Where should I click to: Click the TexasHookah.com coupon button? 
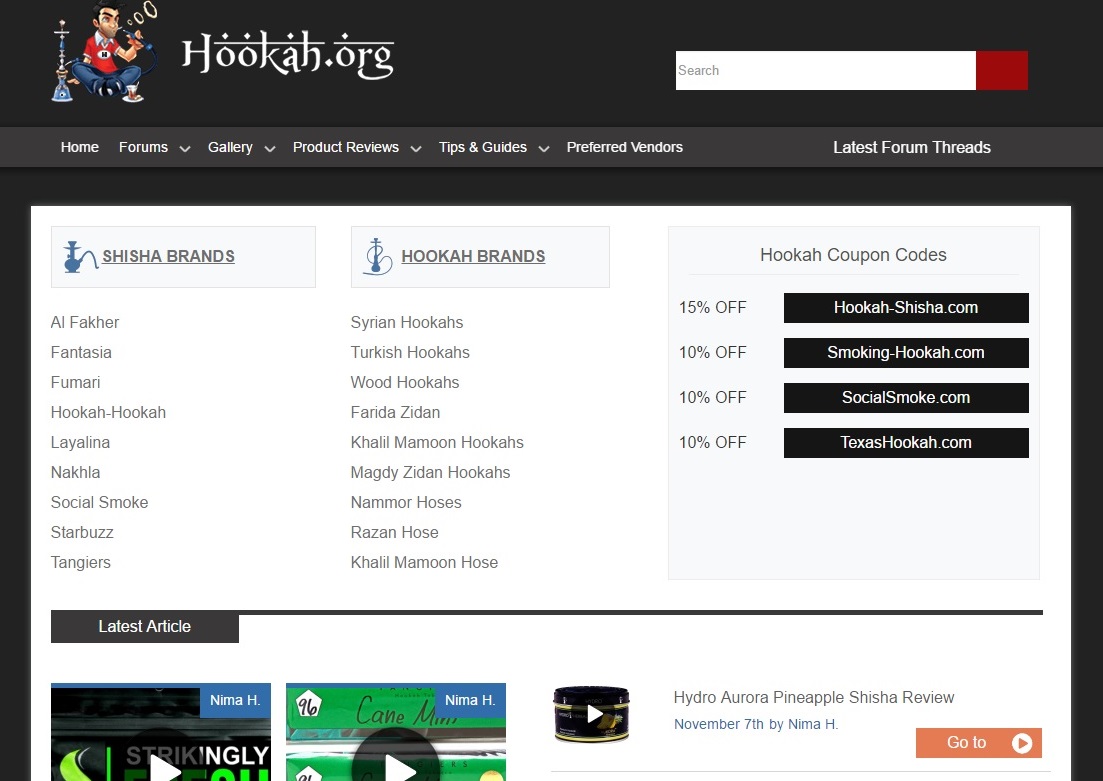pyautogui.click(x=906, y=443)
